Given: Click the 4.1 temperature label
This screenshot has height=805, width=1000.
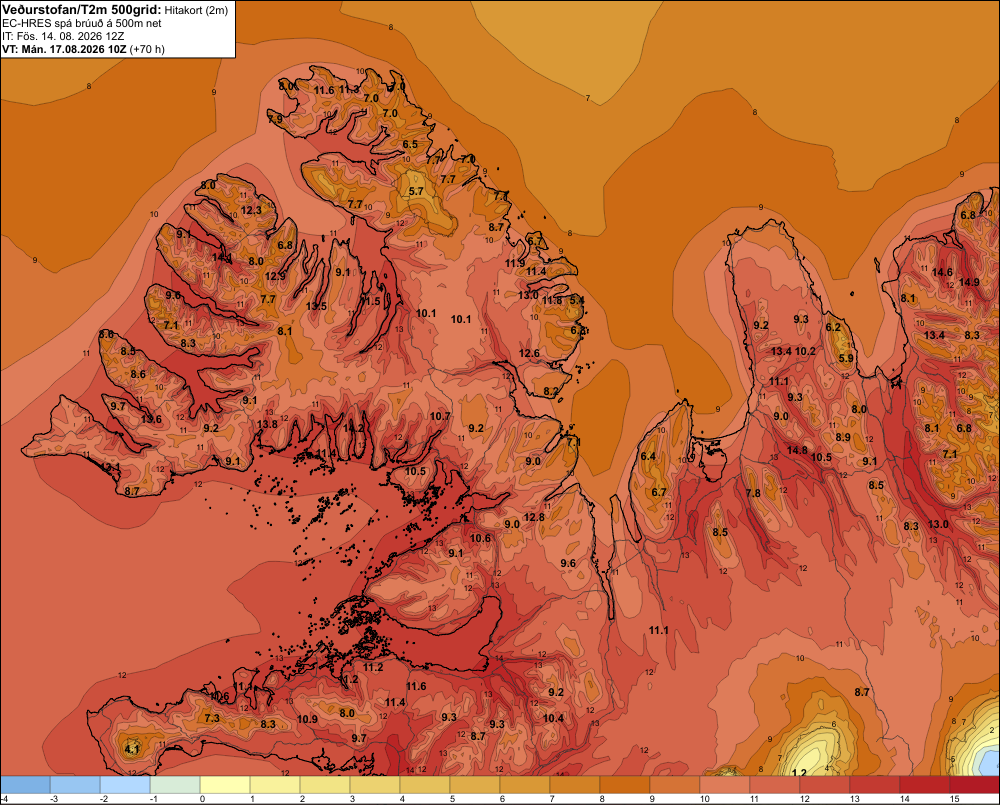Looking at the screenshot, I should tap(132, 749).
